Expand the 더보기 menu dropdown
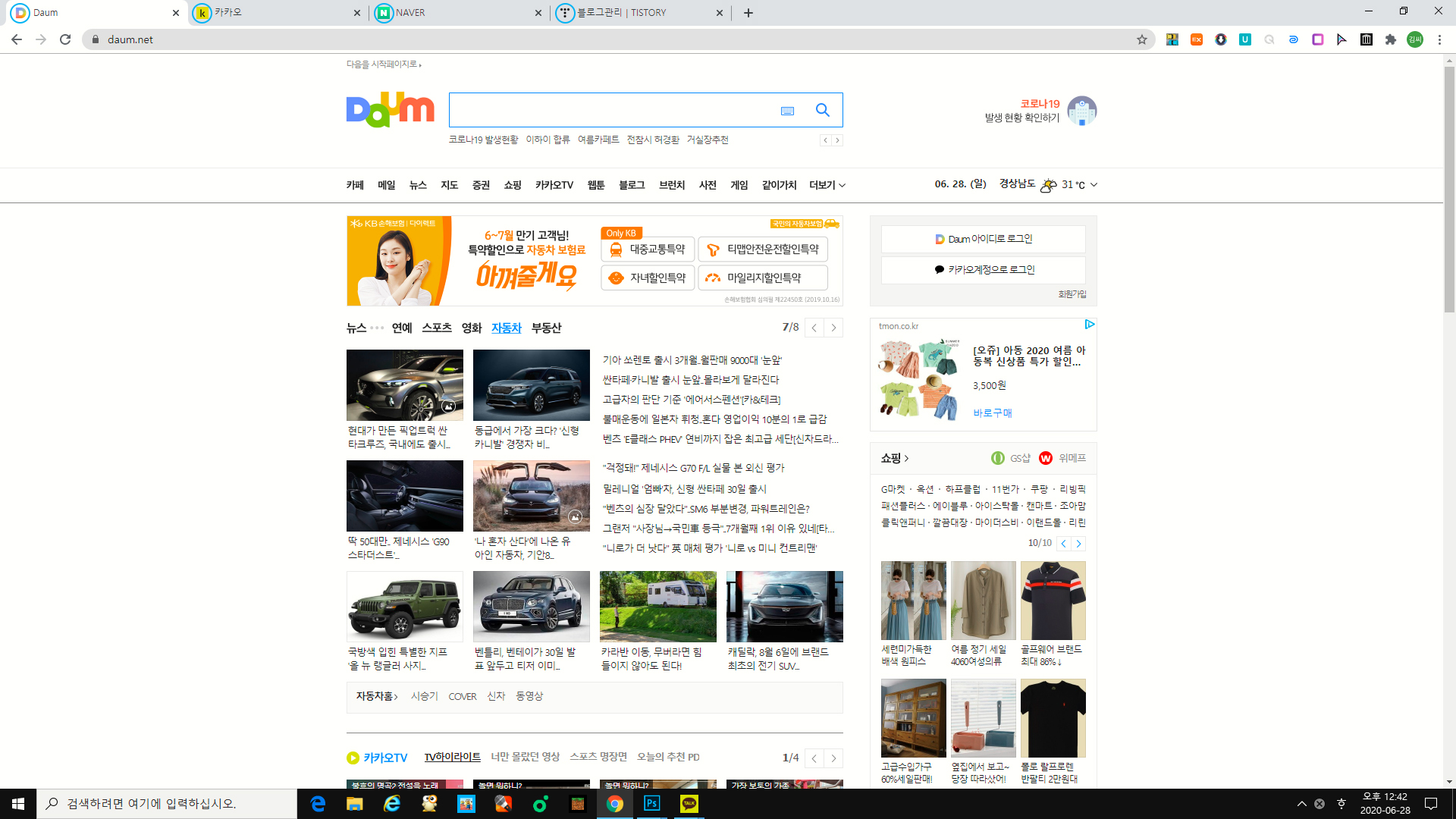Image resolution: width=1456 pixels, height=819 pixels. tap(827, 185)
